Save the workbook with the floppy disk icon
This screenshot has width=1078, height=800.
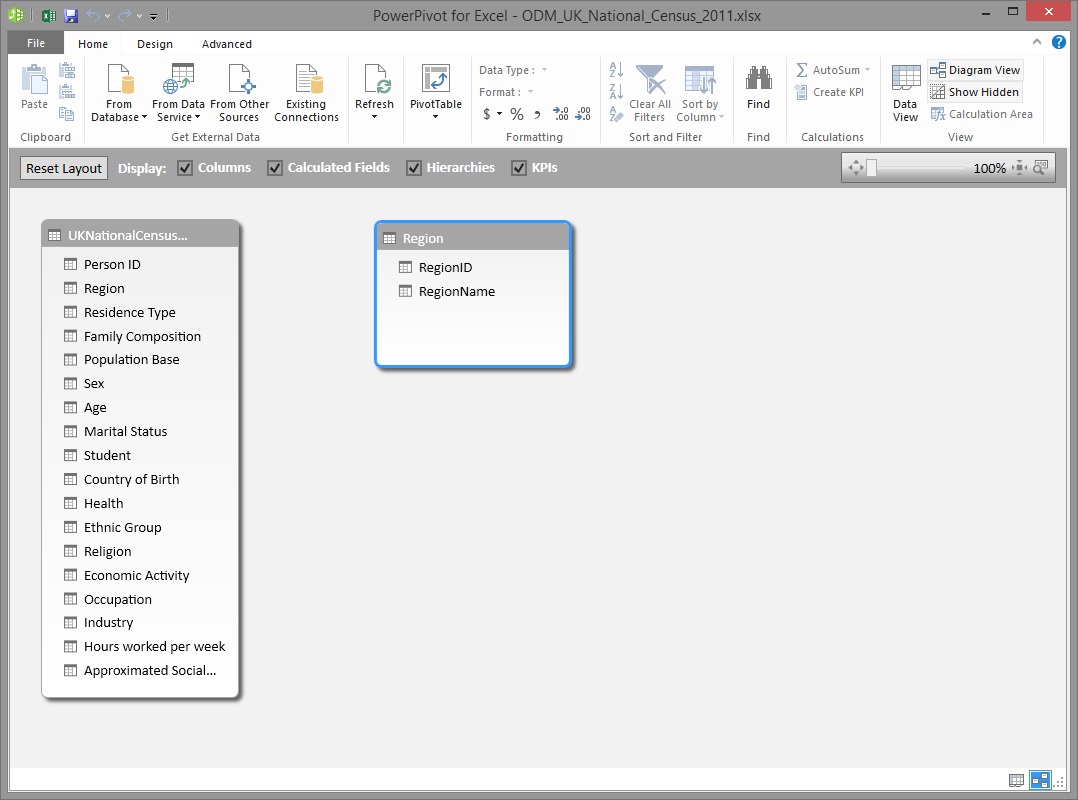coord(70,15)
